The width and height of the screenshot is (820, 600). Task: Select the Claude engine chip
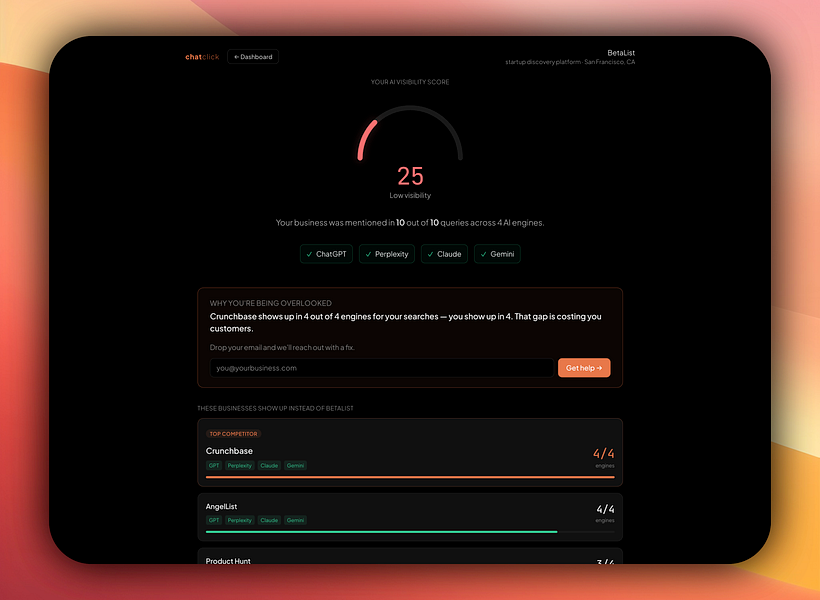coord(445,254)
